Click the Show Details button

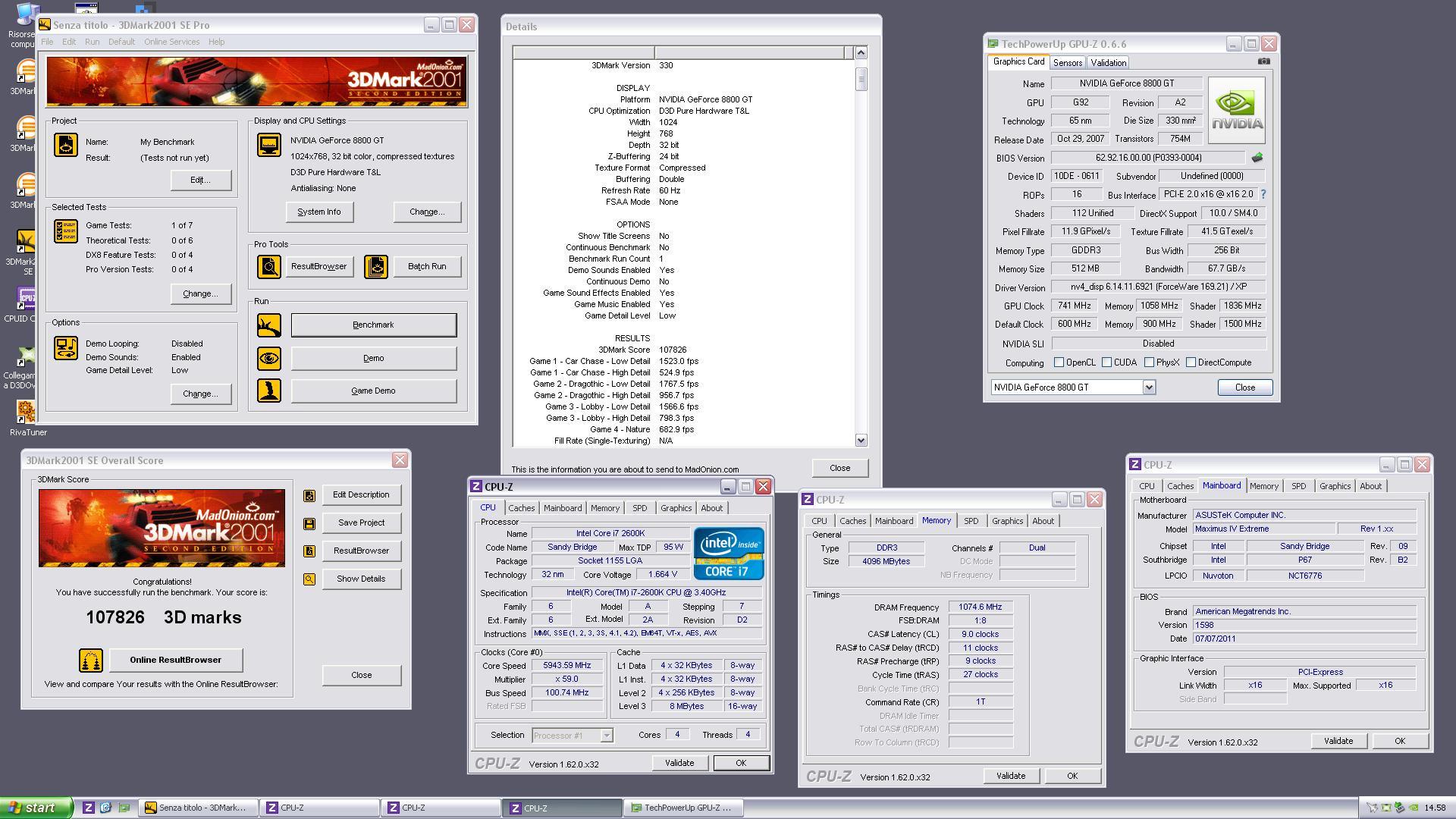[x=361, y=579]
